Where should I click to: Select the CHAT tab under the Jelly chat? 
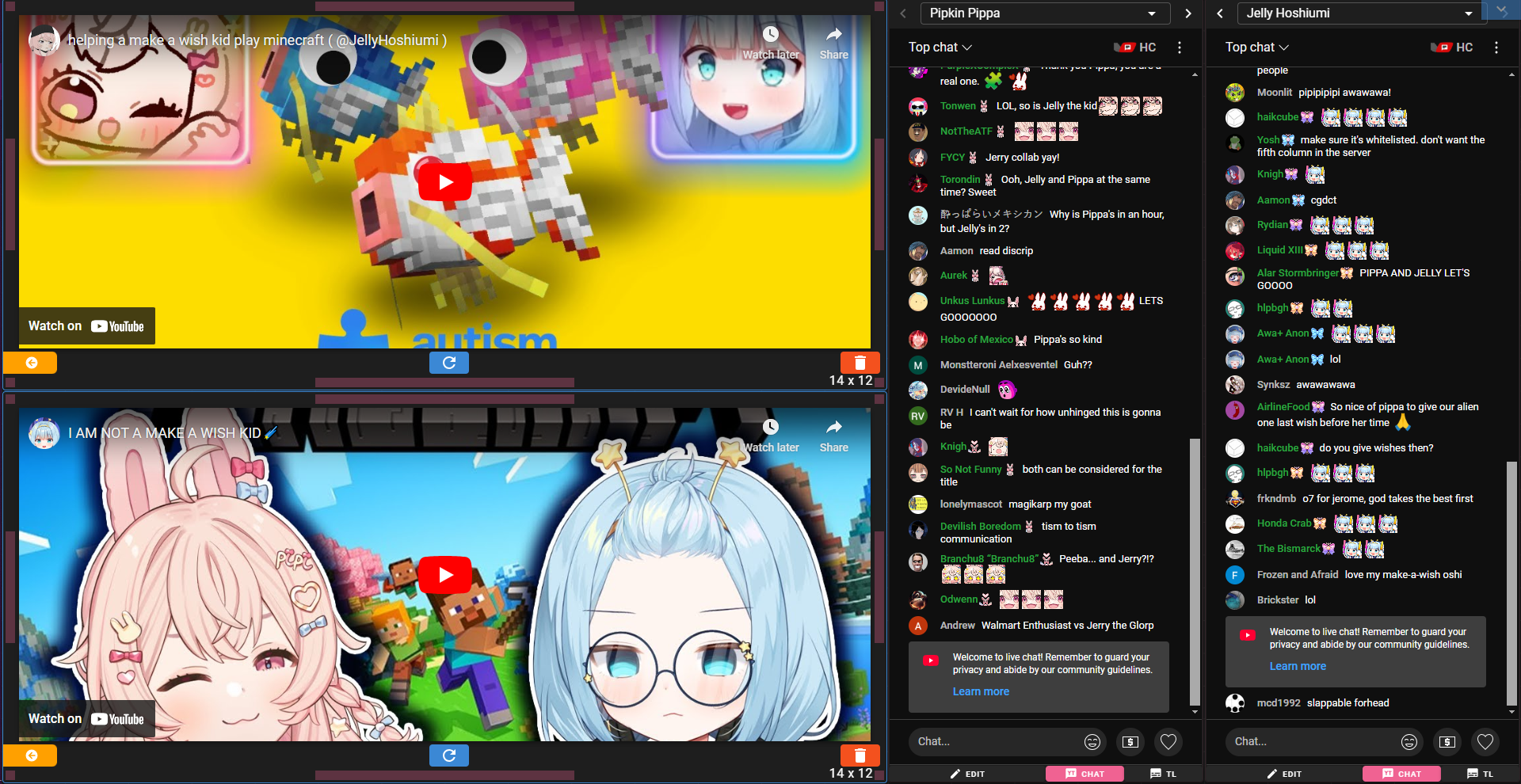[1401, 774]
